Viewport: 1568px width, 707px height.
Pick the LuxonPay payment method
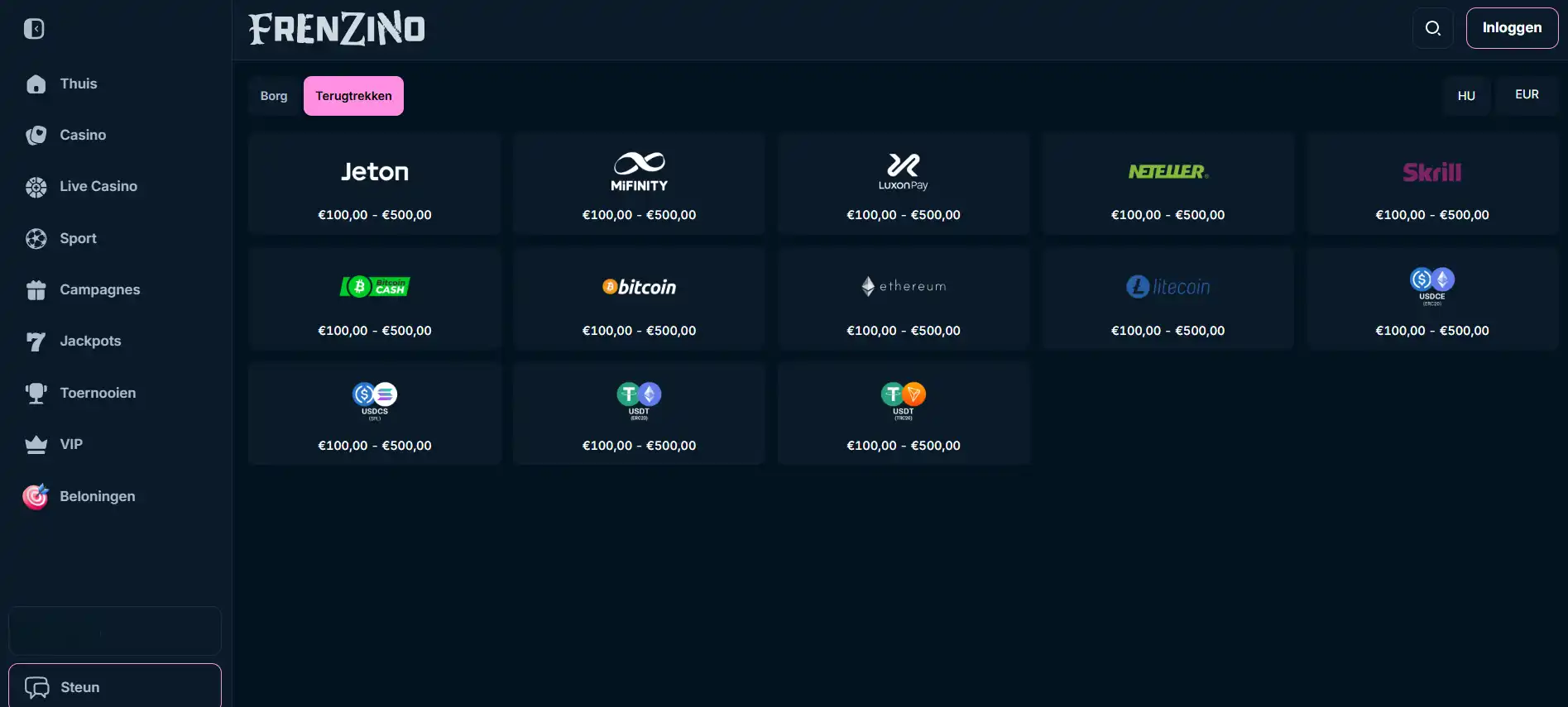pyautogui.click(x=904, y=184)
